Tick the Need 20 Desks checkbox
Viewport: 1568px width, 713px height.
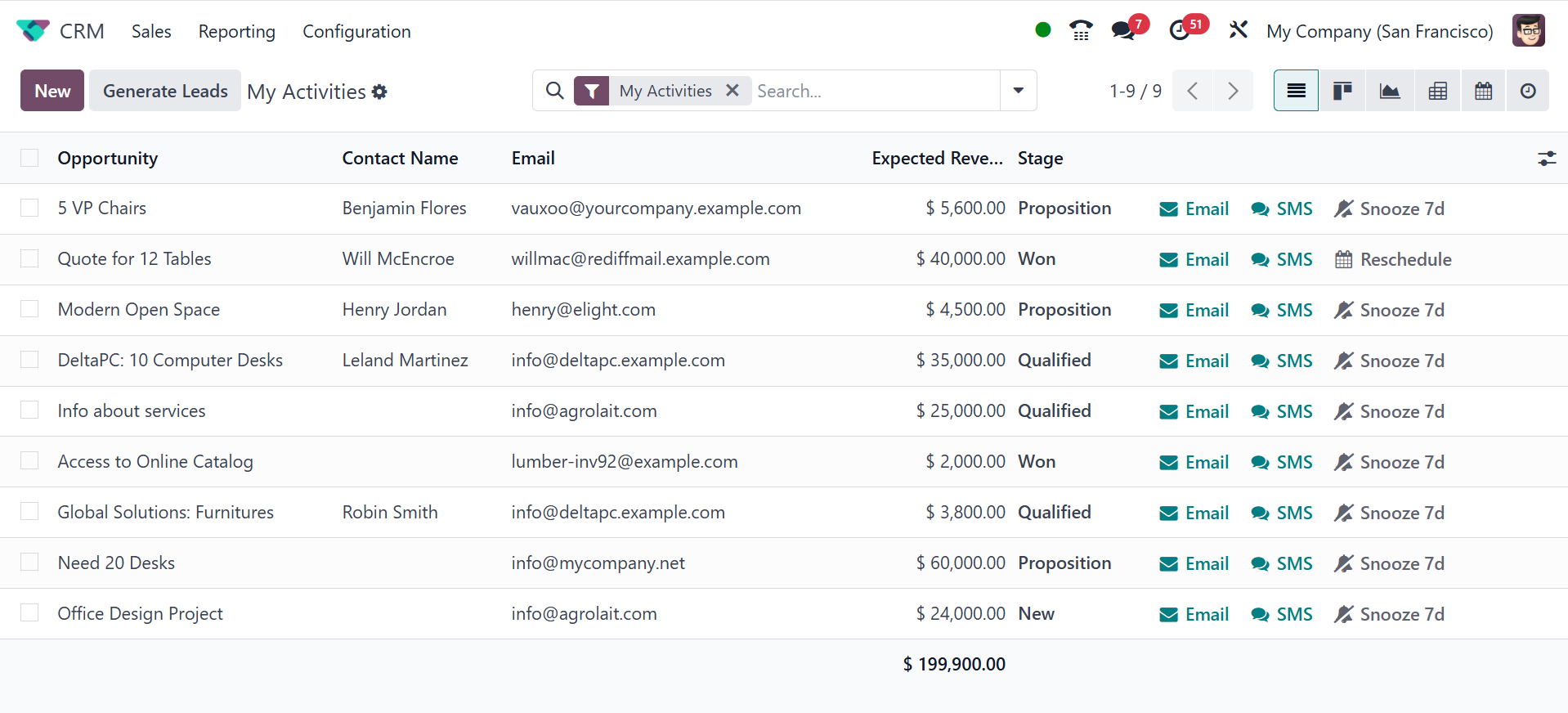(29, 563)
